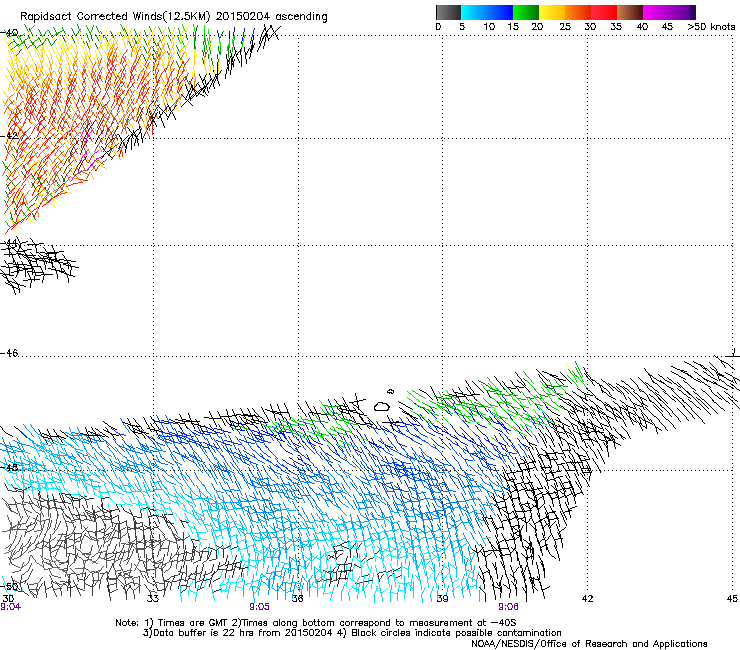This screenshot has width=740, height=650.
Task: Click the '>50 knots' legend label
Action: pyautogui.click(x=711, y=27)
